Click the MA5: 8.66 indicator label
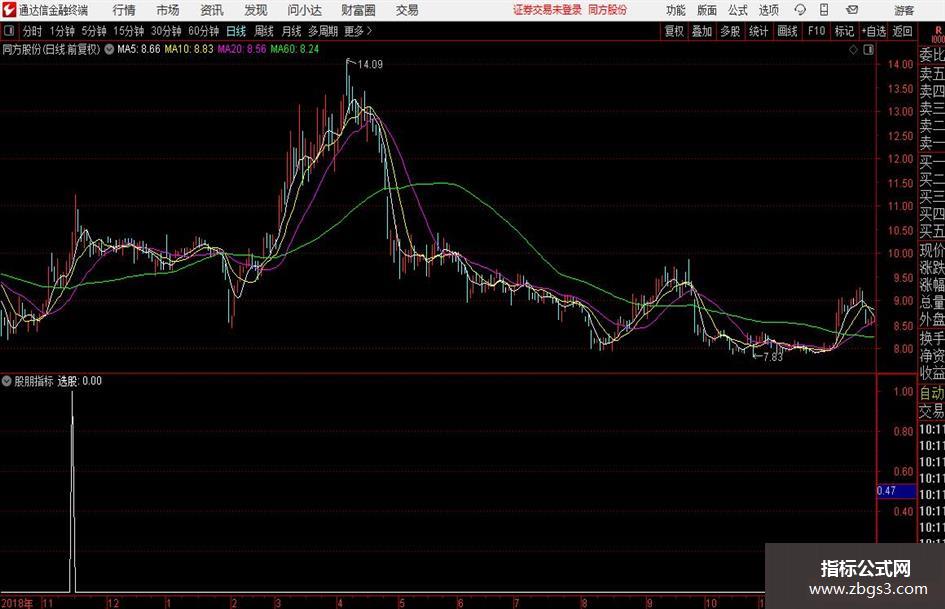The image size is (945, 609). tap(139, 49)
